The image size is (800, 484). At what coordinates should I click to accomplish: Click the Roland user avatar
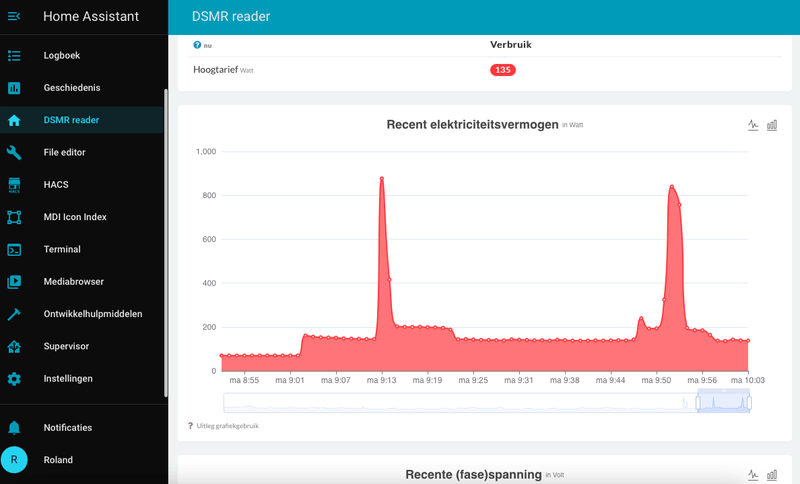pos(14,460)
